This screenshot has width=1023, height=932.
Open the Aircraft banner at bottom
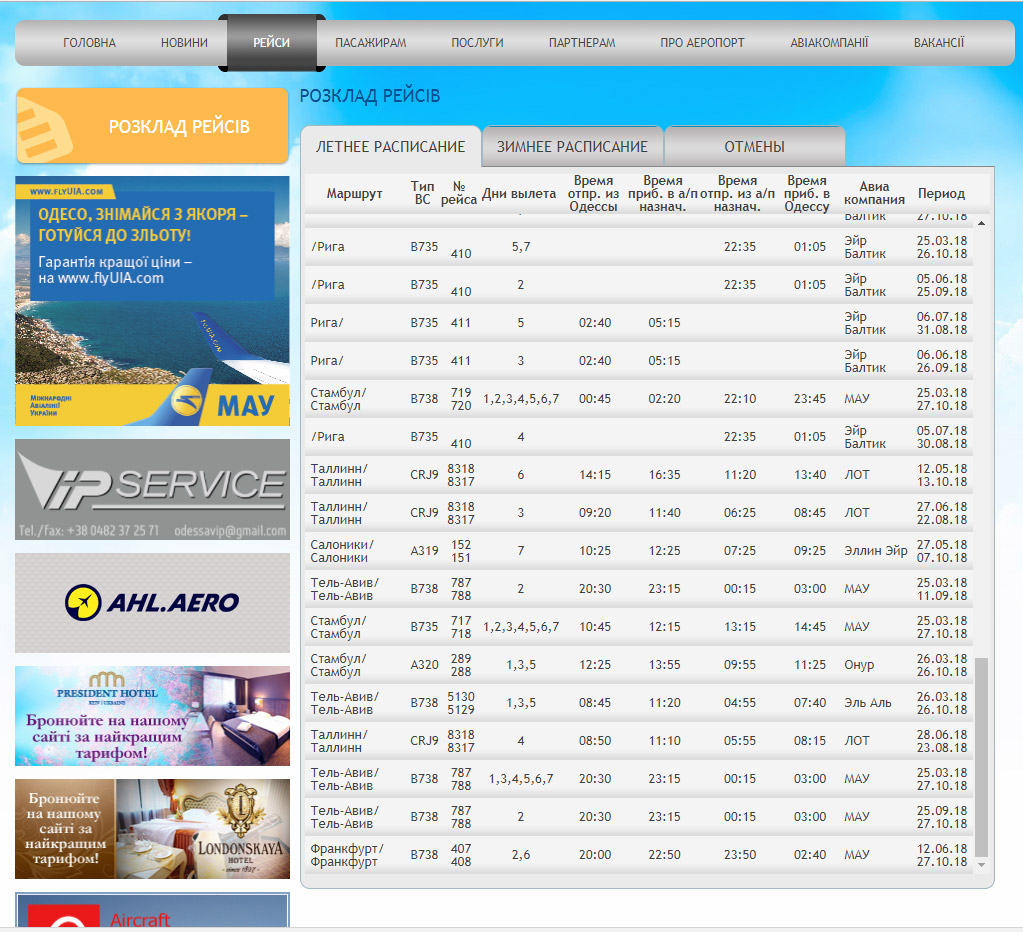click(x=152, y=910)
